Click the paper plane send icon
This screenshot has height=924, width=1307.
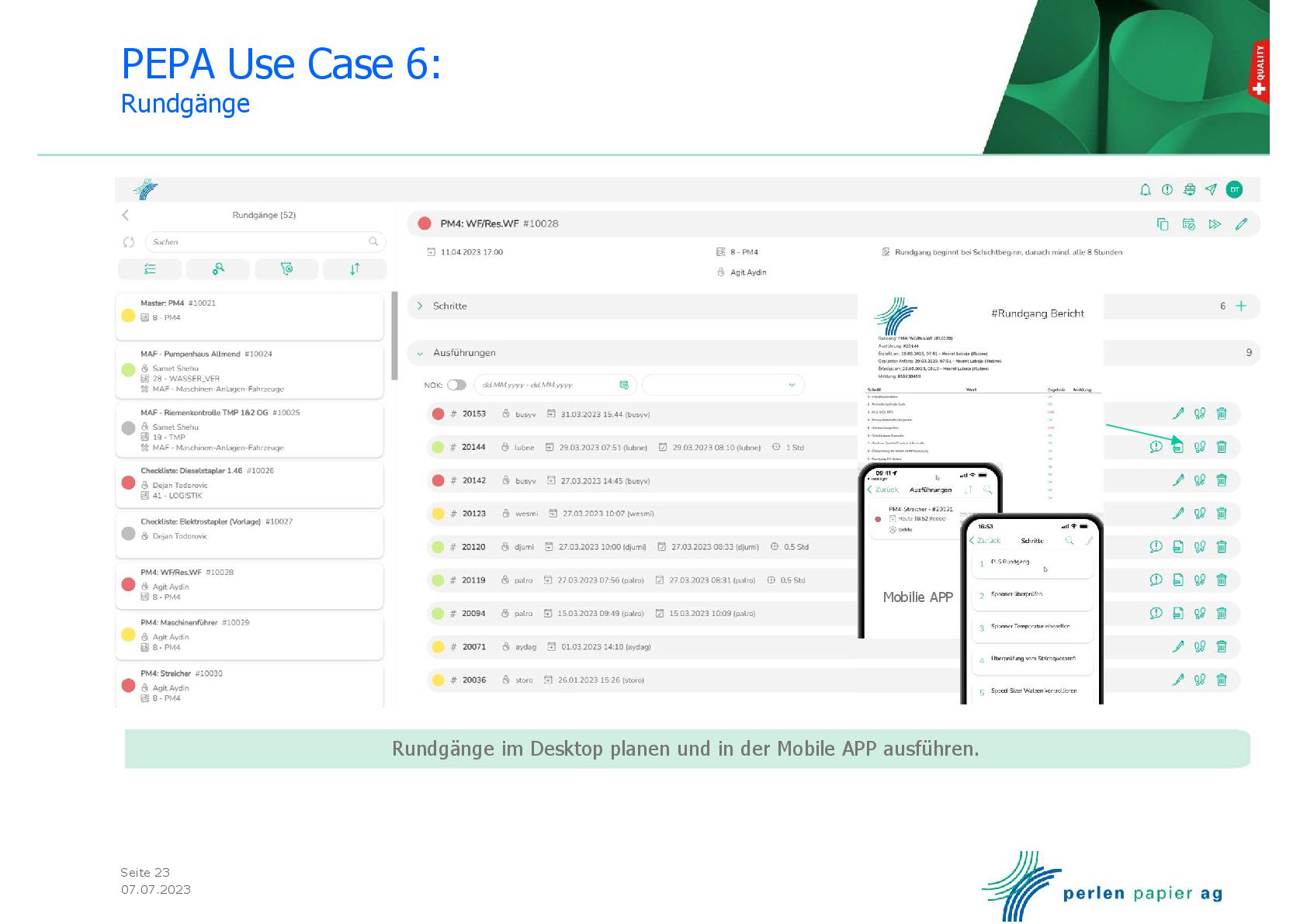pos(1211,189)
